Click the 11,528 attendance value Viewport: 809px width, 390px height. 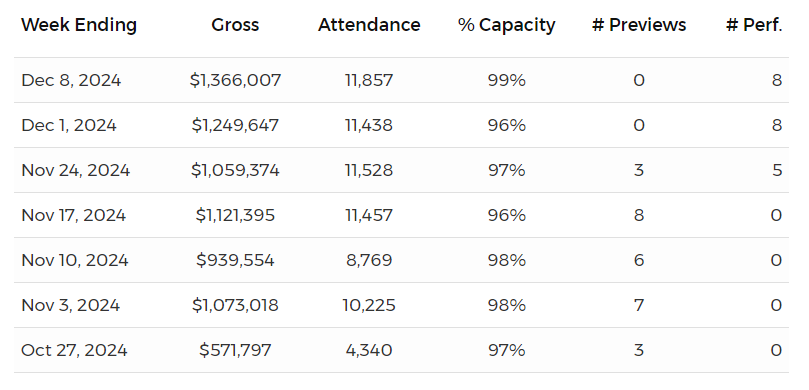pyautogui.click(x=369, y=170)
